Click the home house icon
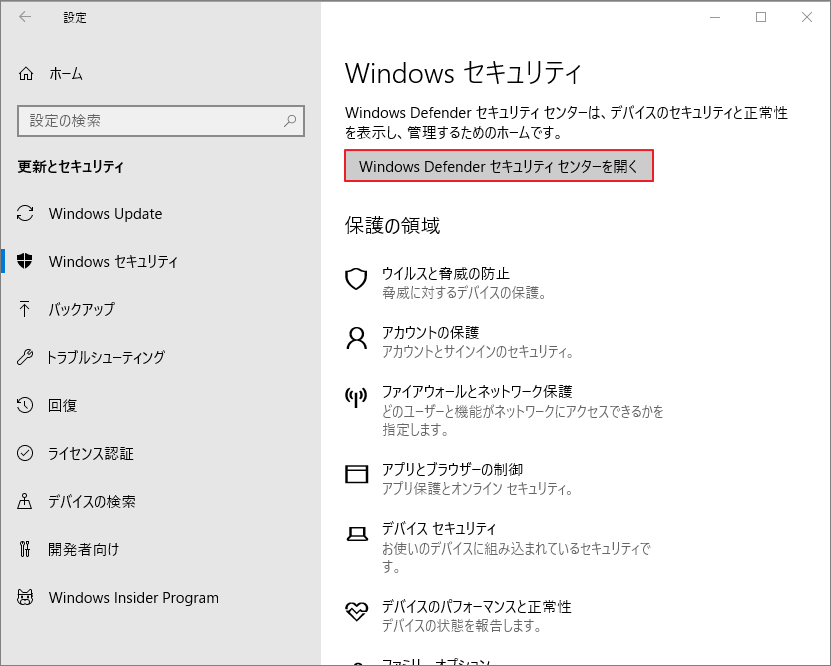 point(25,74)
